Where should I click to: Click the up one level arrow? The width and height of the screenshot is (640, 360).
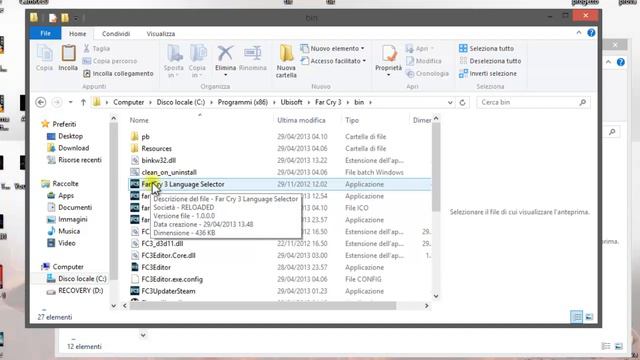pyautogui.click(x=83, y=102)
